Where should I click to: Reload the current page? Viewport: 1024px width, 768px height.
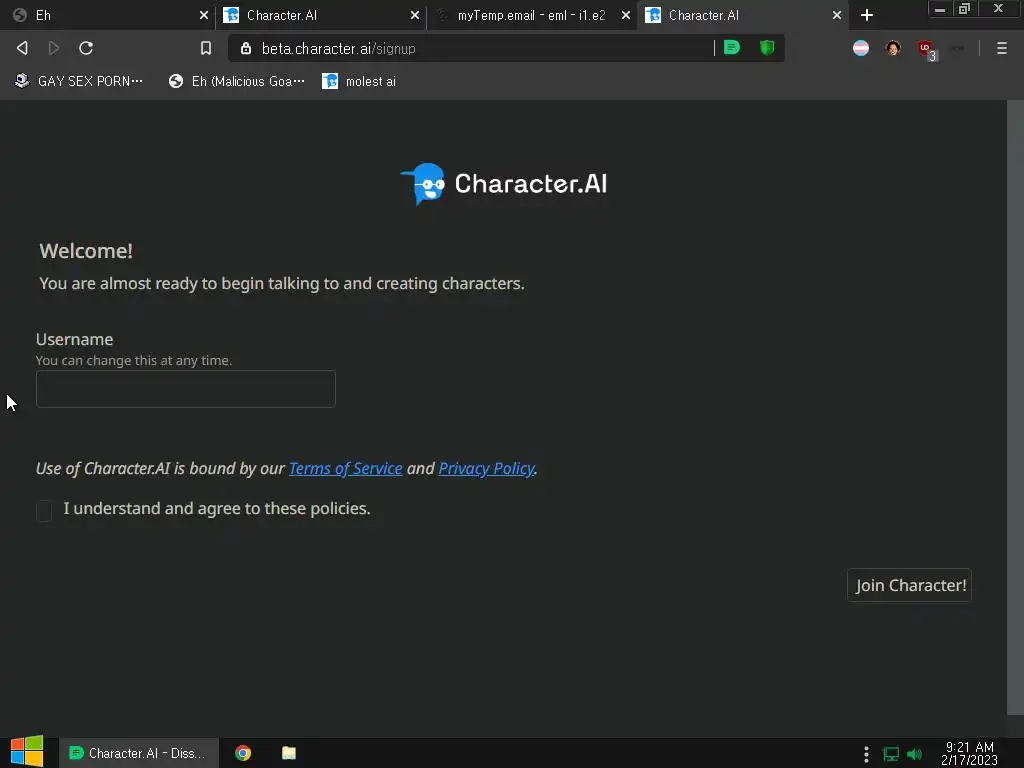86,48
